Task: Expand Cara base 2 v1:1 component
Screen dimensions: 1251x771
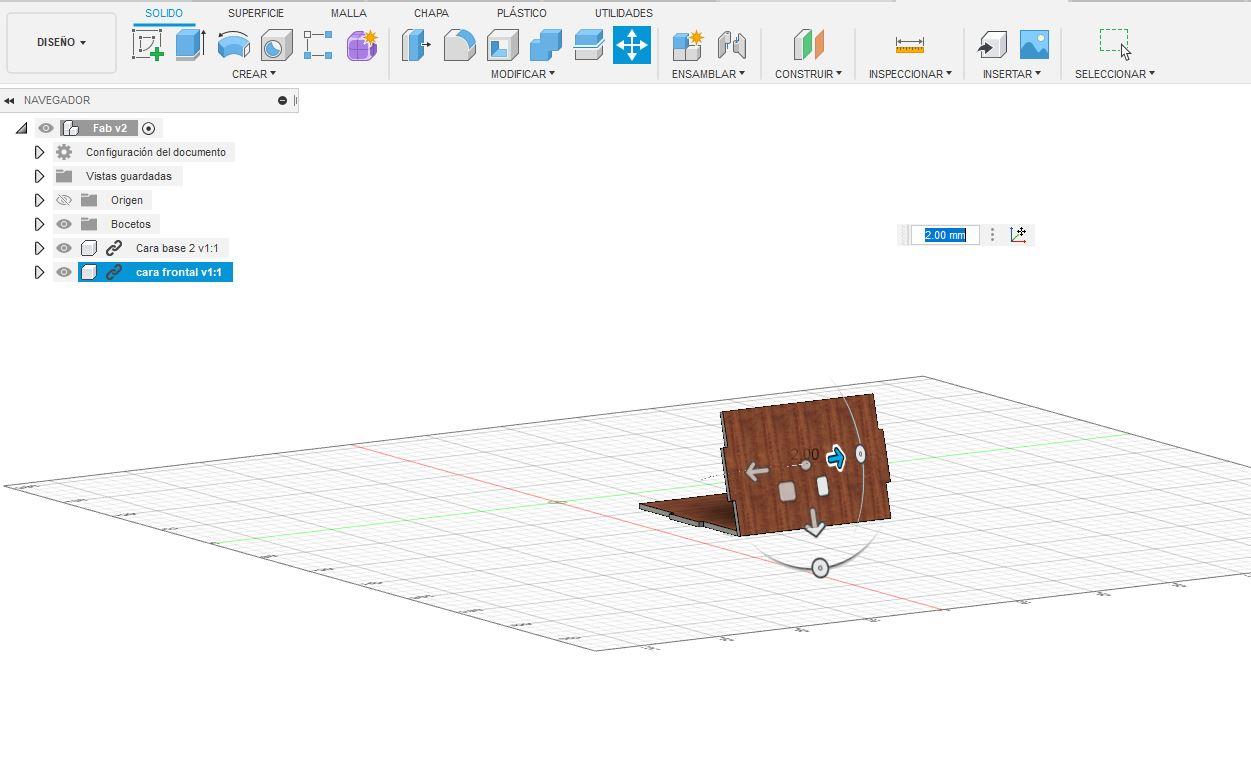Action: (39, 248)
